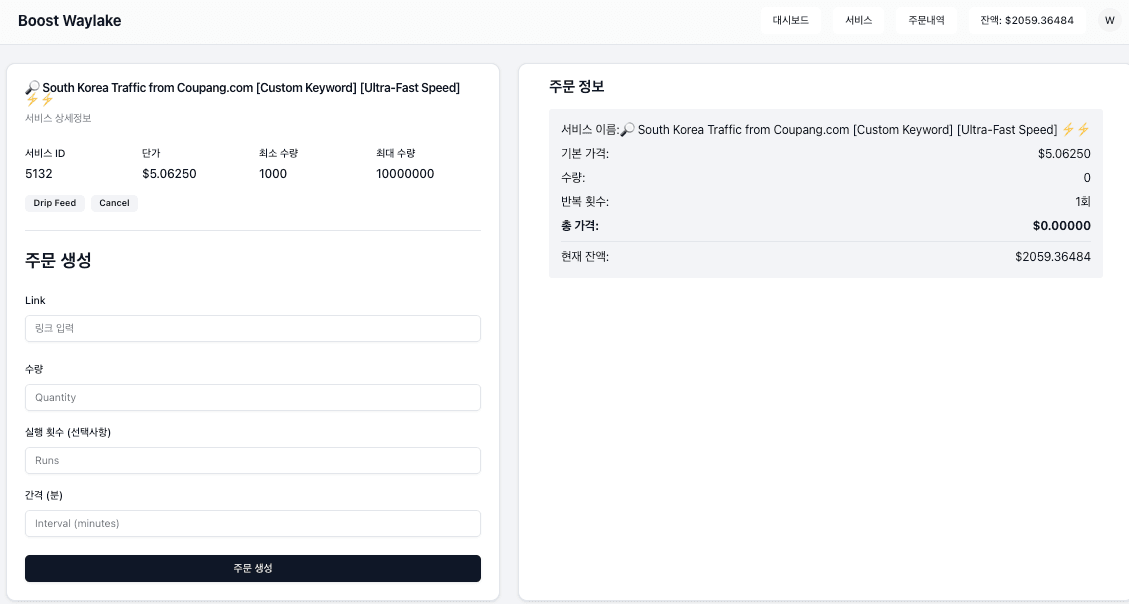The width and height of the screenshot is (1129, 604).
Task: Click the magnifying glass emoji in the service title
Action: point(33,87)
